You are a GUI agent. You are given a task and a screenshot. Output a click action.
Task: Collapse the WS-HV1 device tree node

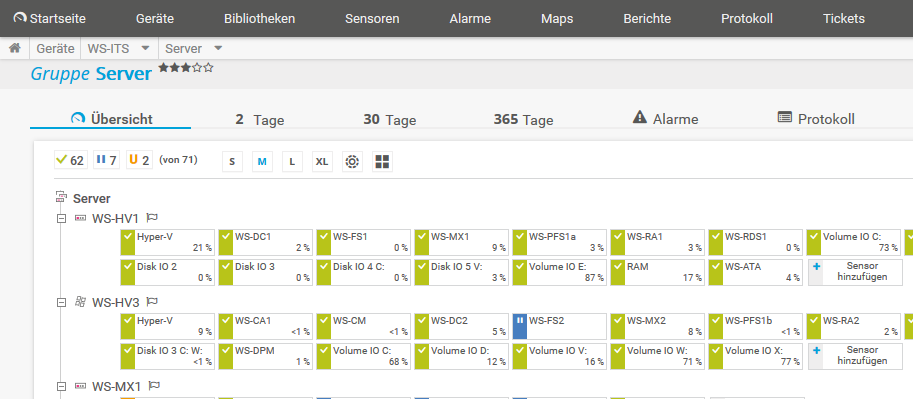click(x=61, y=218)
